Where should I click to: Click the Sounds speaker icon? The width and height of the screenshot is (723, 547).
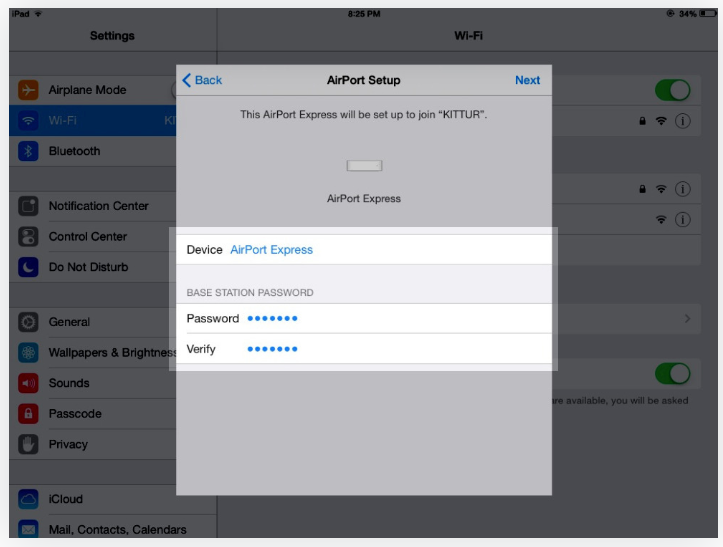(x=28, y=383)
